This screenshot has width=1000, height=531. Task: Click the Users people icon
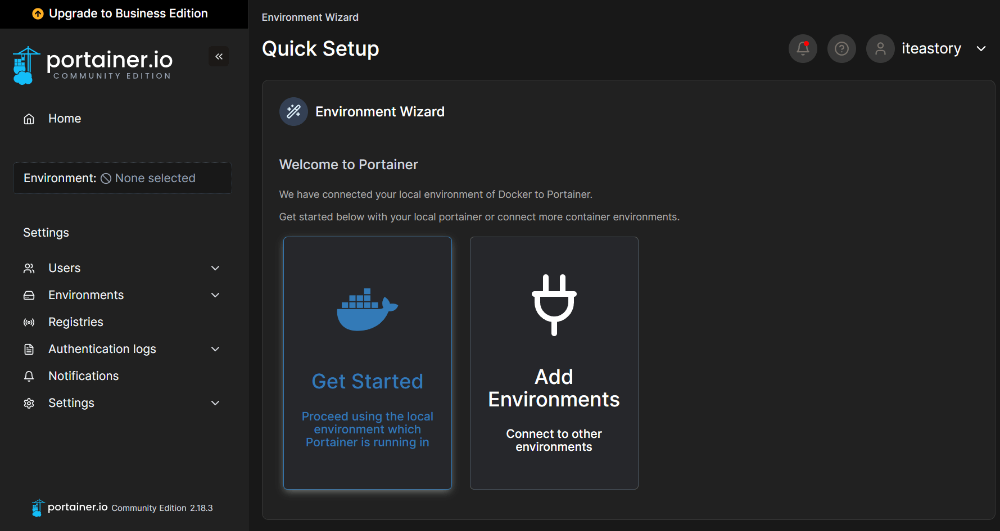29,268
